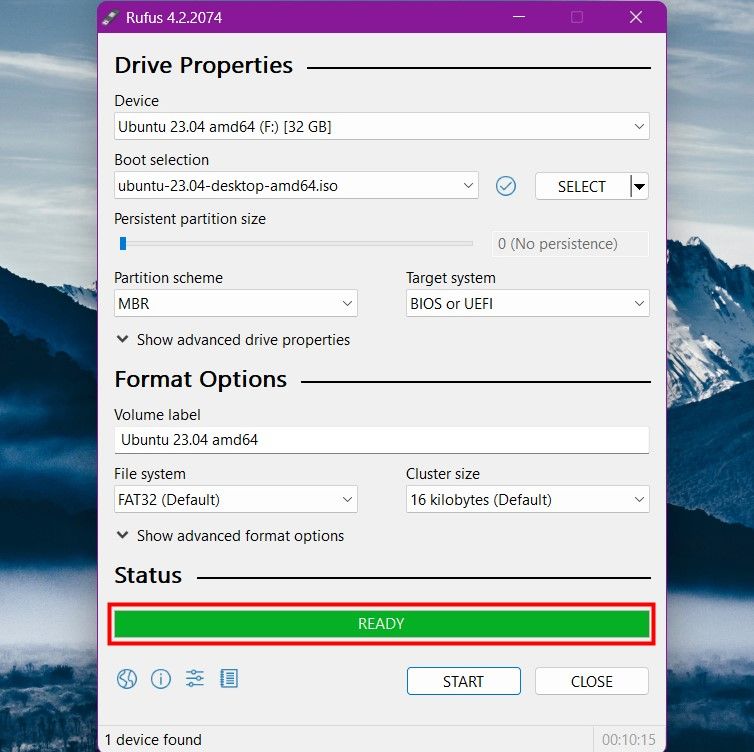The width and height of the screenshot is (754, 752).
Task: Open the File system FAT32 dropdown
Action: point(236,500)
